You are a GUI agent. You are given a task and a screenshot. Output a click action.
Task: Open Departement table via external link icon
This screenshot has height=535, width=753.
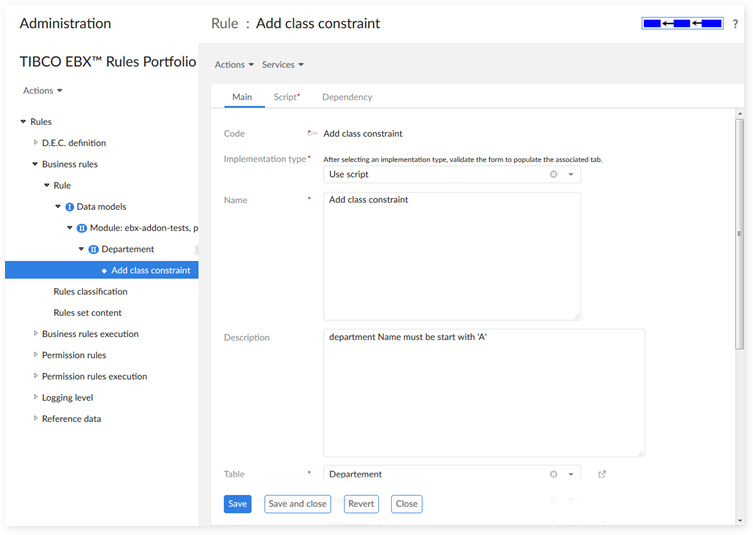tap(601, 474)
